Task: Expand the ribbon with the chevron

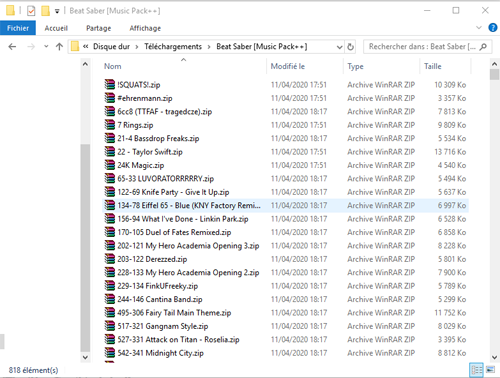Action: click(479, 28)
